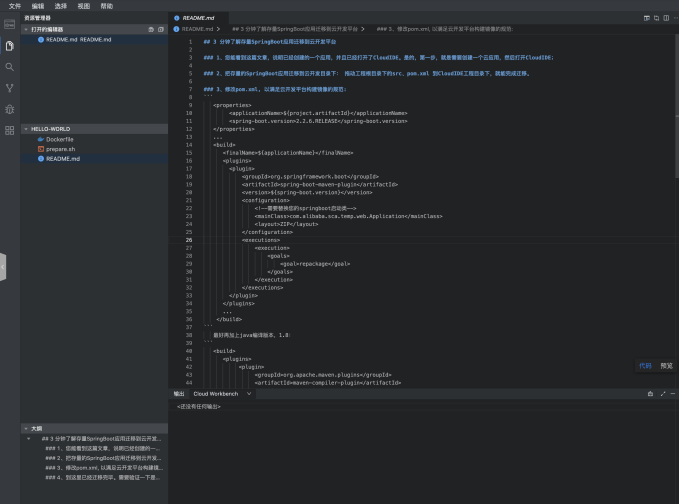The width and height of the screenshot is (679, 504).
Task: Open the Debug view bug icon
Action: (10, 109)
